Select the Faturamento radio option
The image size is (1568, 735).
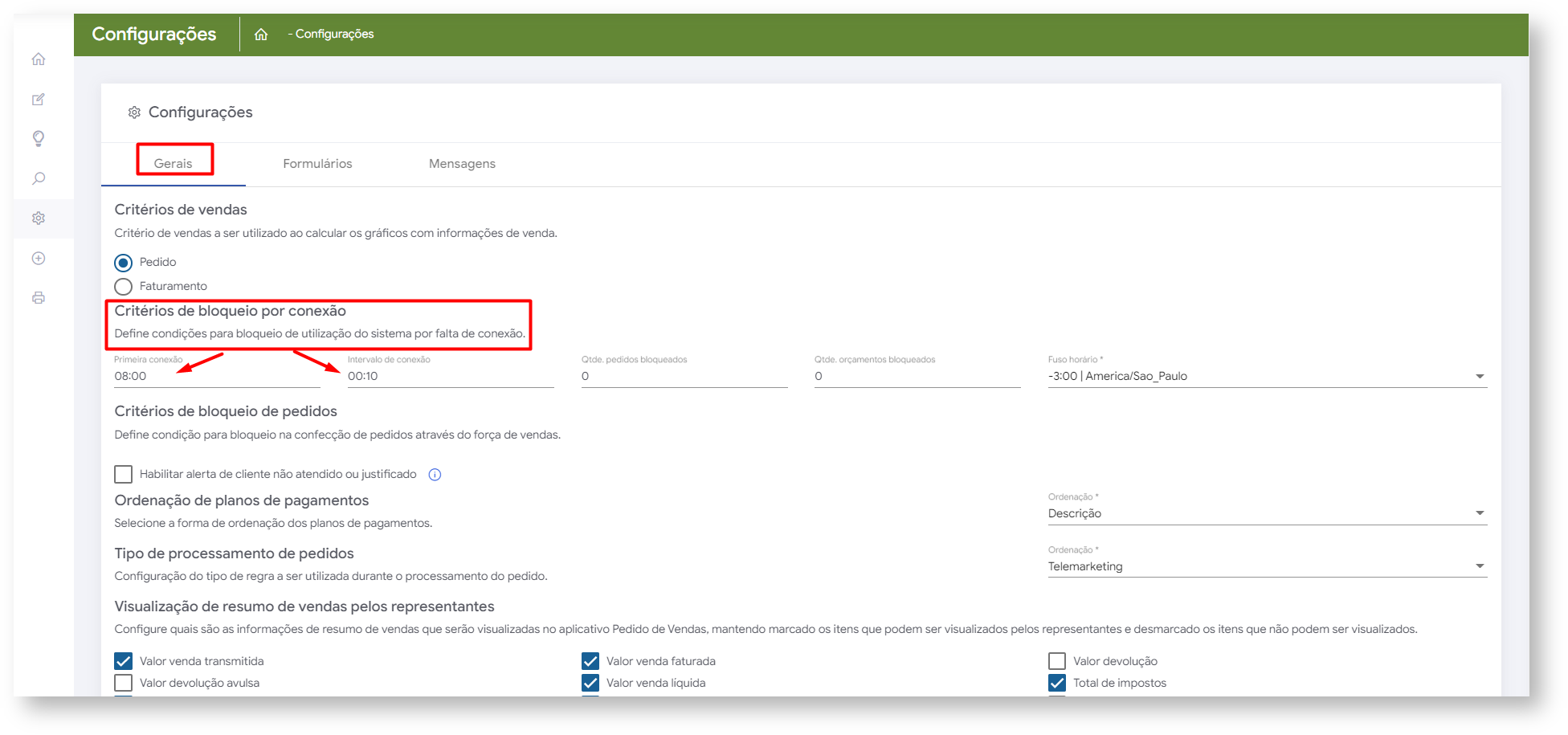pos(124,287)
